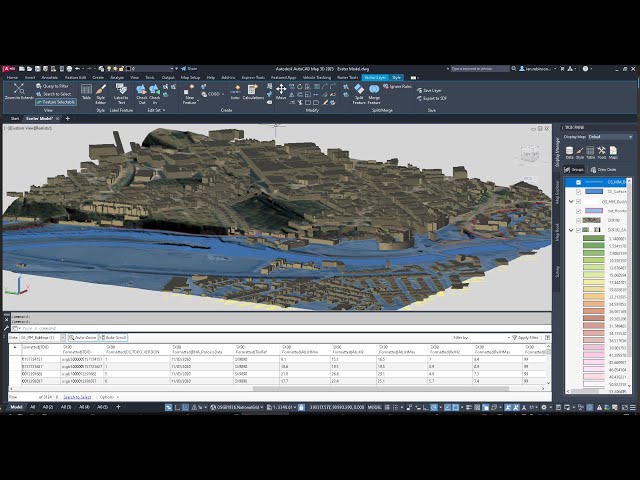The image size is (640, 480).
Task: Click the Check In feature icon
Action: coord(155,94)
